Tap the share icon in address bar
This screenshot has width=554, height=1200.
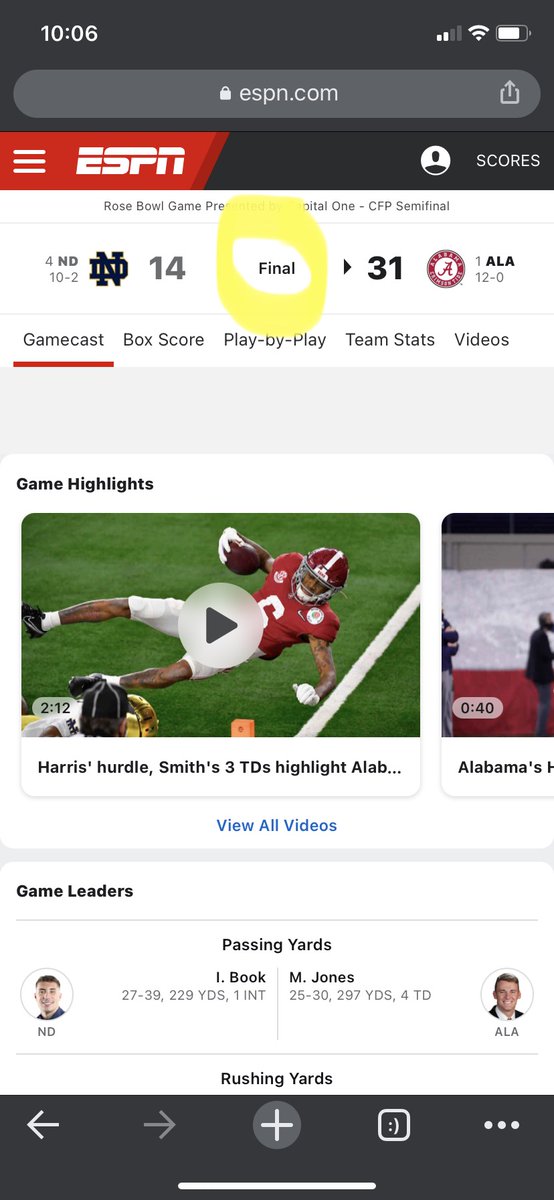pyautogui.click(x=510, y=93)
